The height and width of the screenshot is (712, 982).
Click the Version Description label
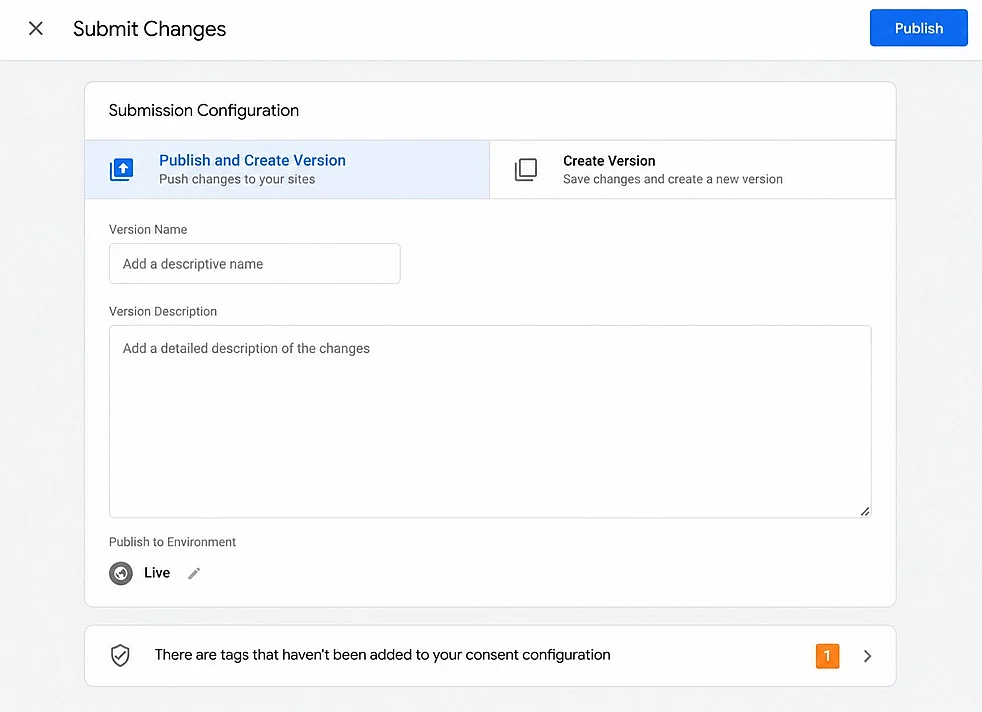click(163, 312)
